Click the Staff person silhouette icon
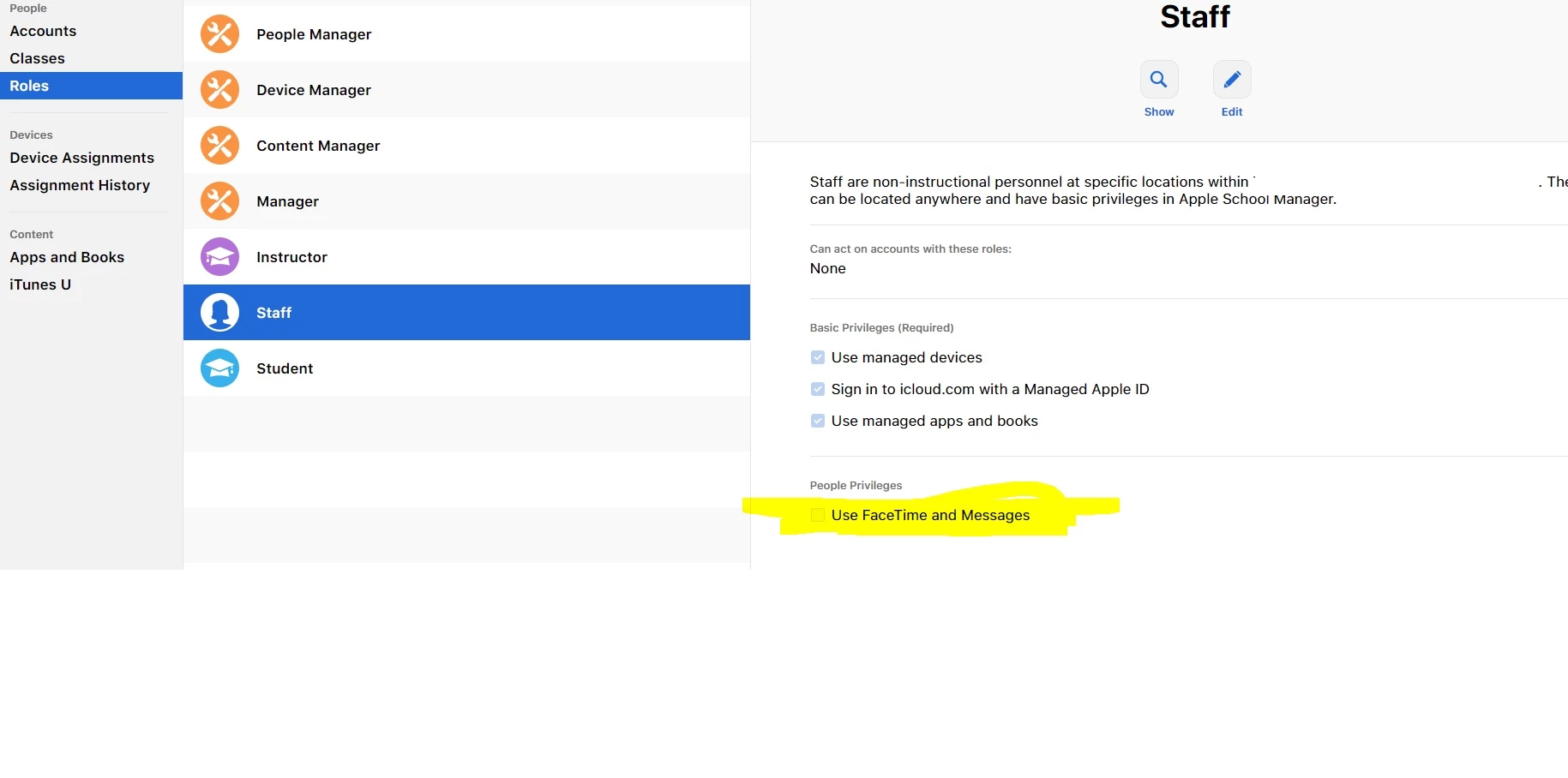Image resolution: width=1568 pixels, height=778 pixels. (x=219, y=313)
